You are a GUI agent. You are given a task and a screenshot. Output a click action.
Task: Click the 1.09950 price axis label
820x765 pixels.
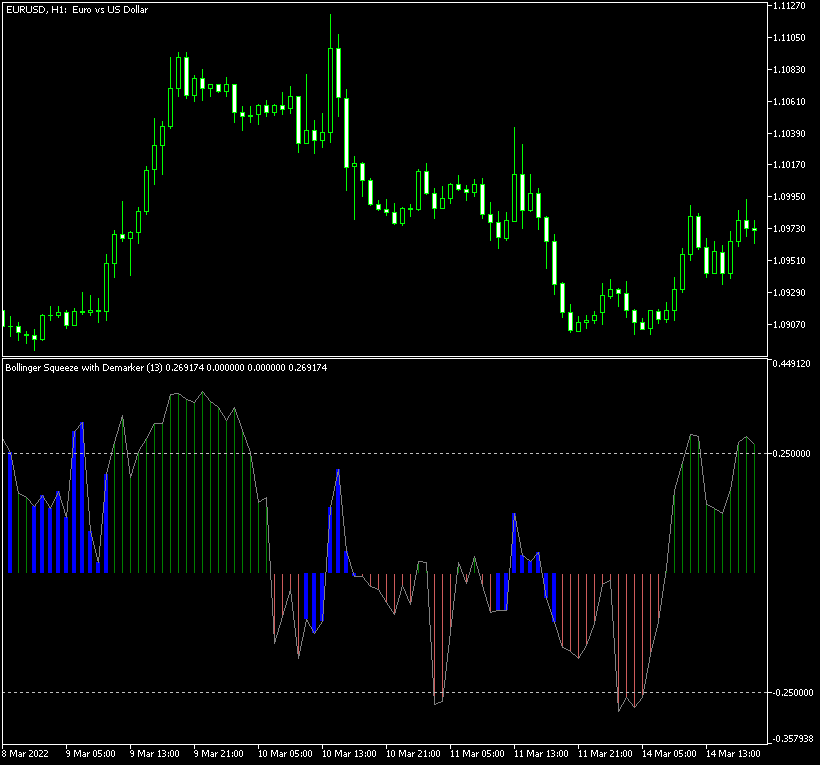point(790,197)
